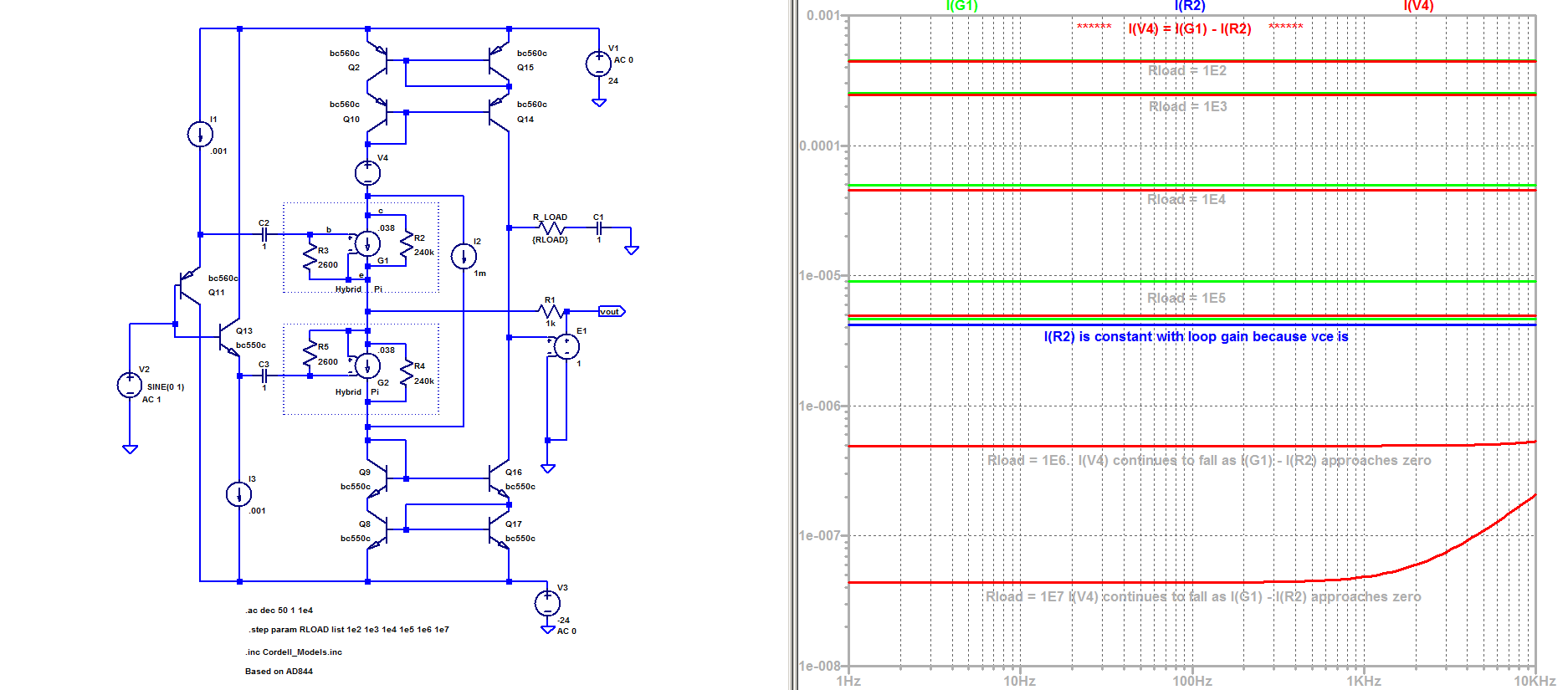Click the 'I(V4) = I(G1) - I(R2)' annotation

pyautogui.click(x=1190, y=29)
